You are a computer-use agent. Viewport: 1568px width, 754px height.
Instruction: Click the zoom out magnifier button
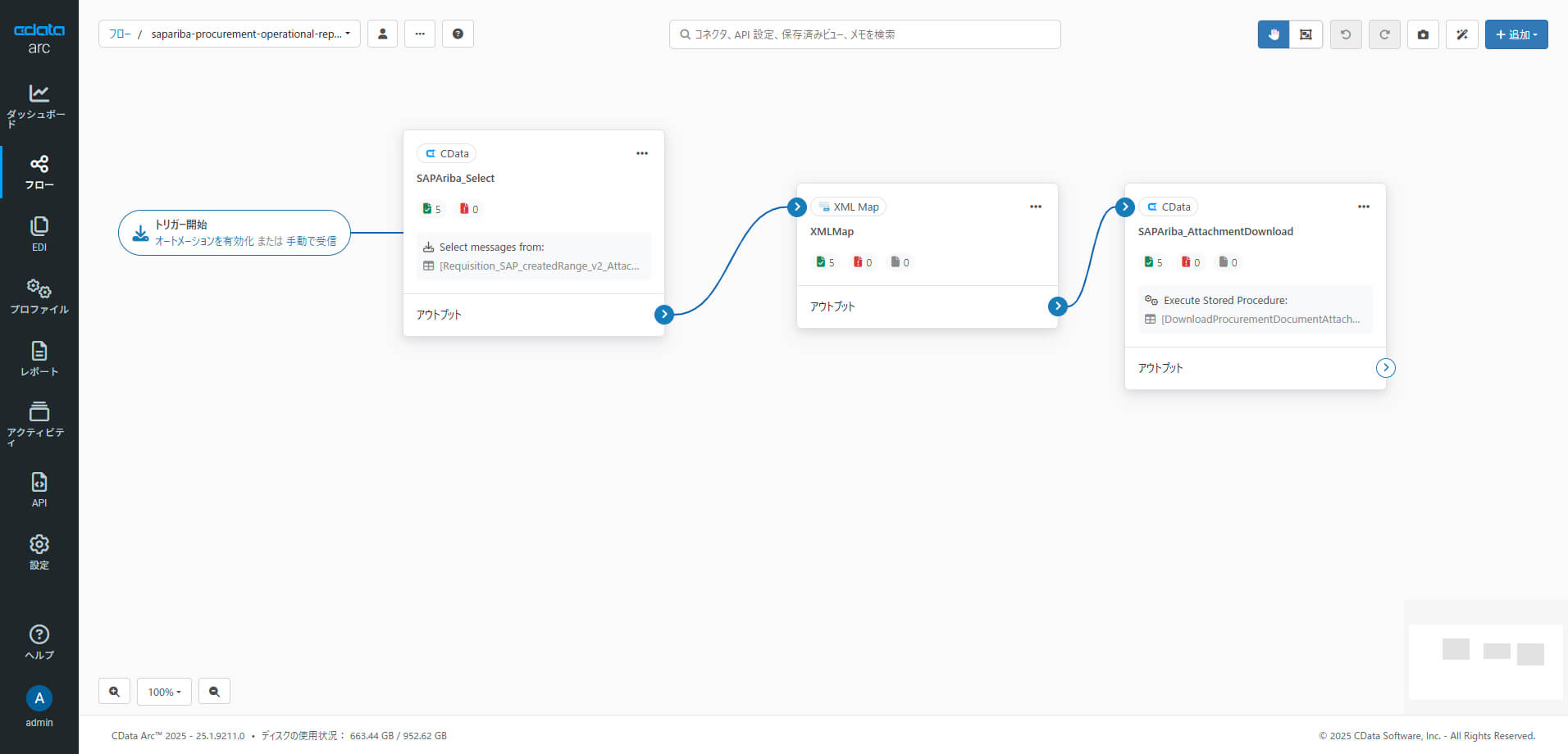coord(214,691)
